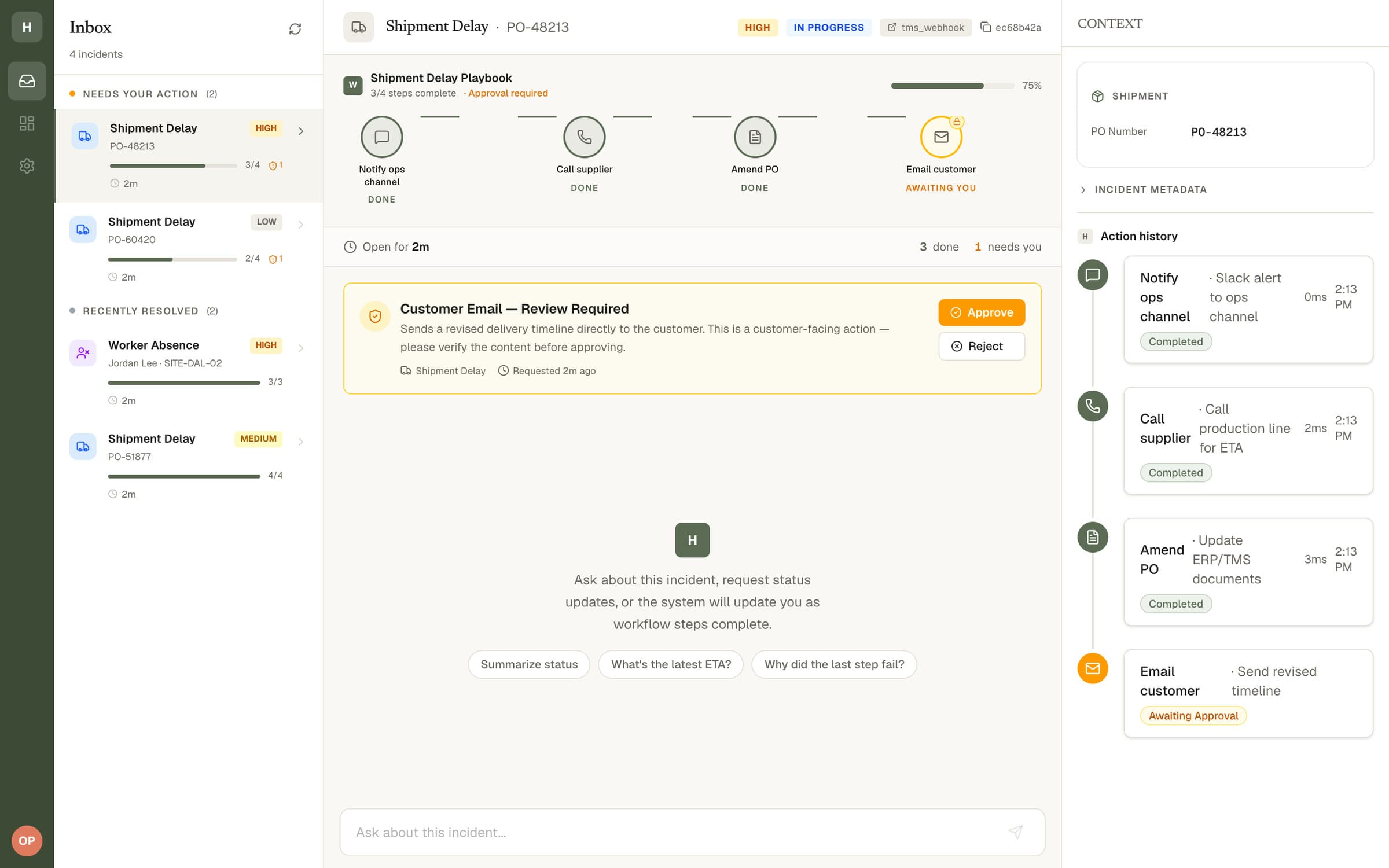Open chevron on Shipment Delay PO-48213

[301, 131]
